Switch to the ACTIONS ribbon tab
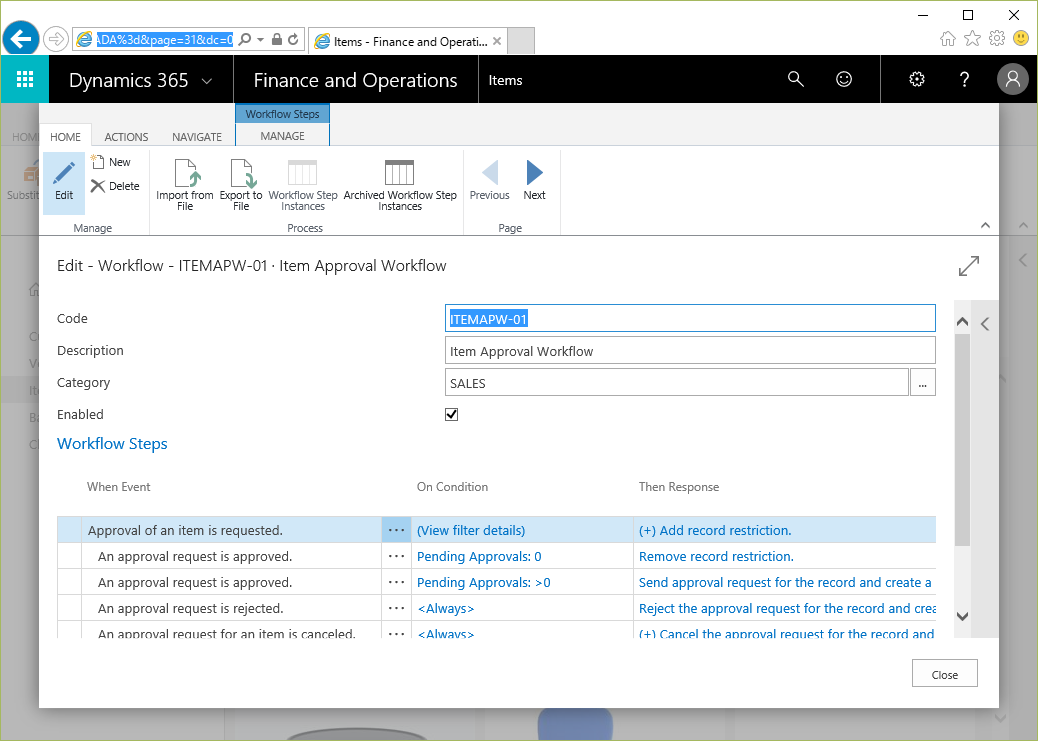Screen dimensions: 1038x741 coord(126,136)
